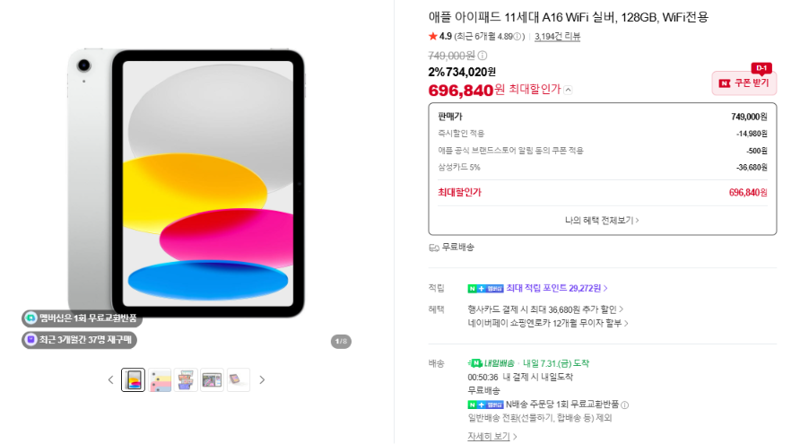Image resolution: width=800 pixels, height=444 pixels.
Task: Click the 멤버십은 1회 무료교환반품 badge
Action: (x=82, y=318)
